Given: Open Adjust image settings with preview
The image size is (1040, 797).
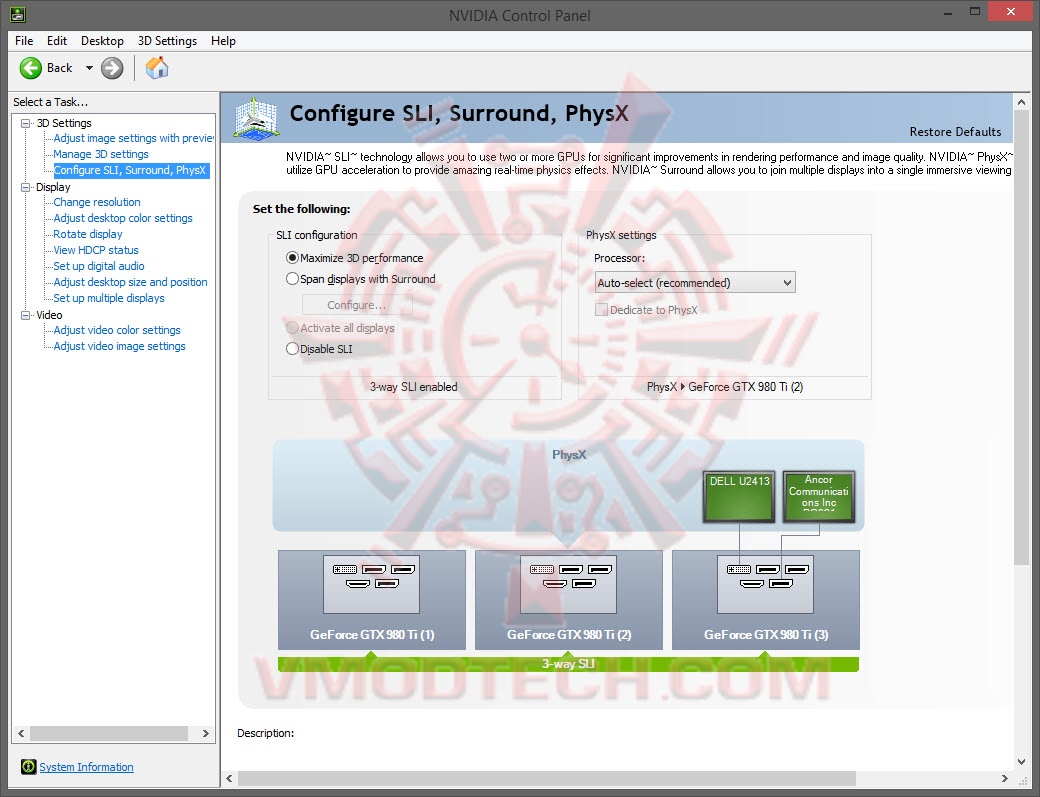Looking at the screenshot, I should coord(133,138).
